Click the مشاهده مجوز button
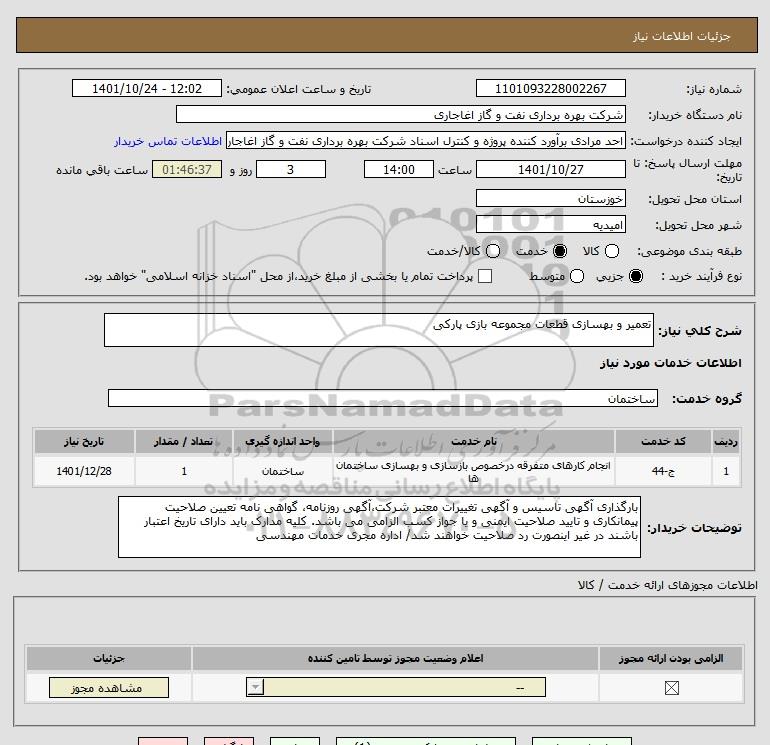 point(109,688)
